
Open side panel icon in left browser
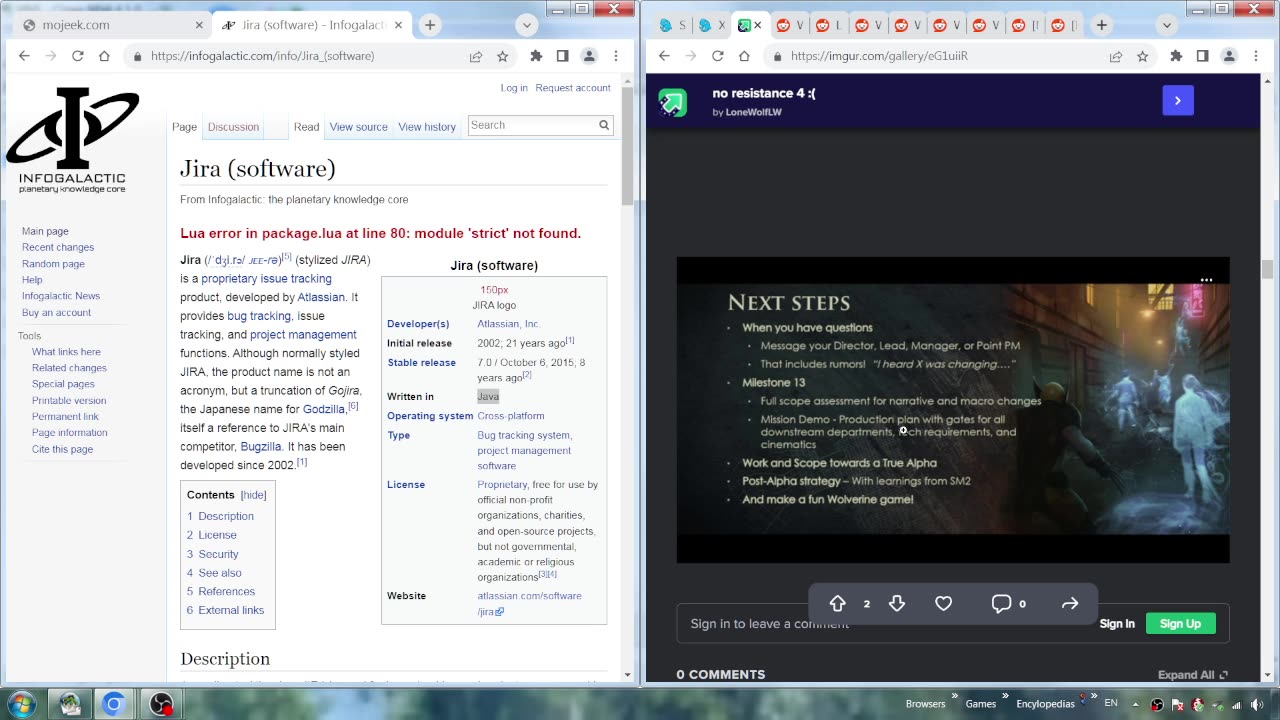(x=562, y=56)
